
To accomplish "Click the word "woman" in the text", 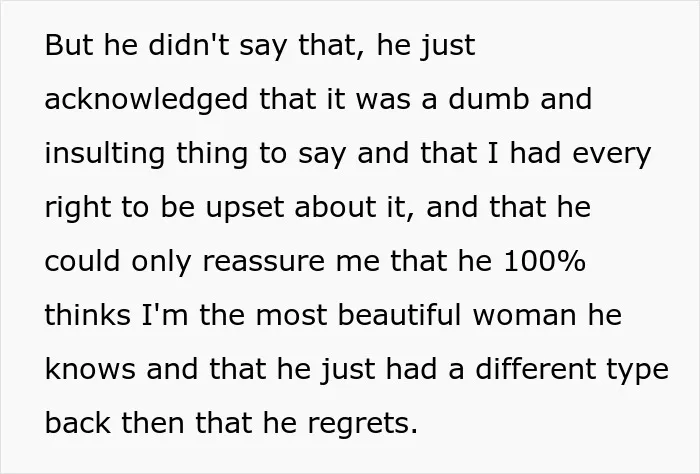I will point(525,316).
